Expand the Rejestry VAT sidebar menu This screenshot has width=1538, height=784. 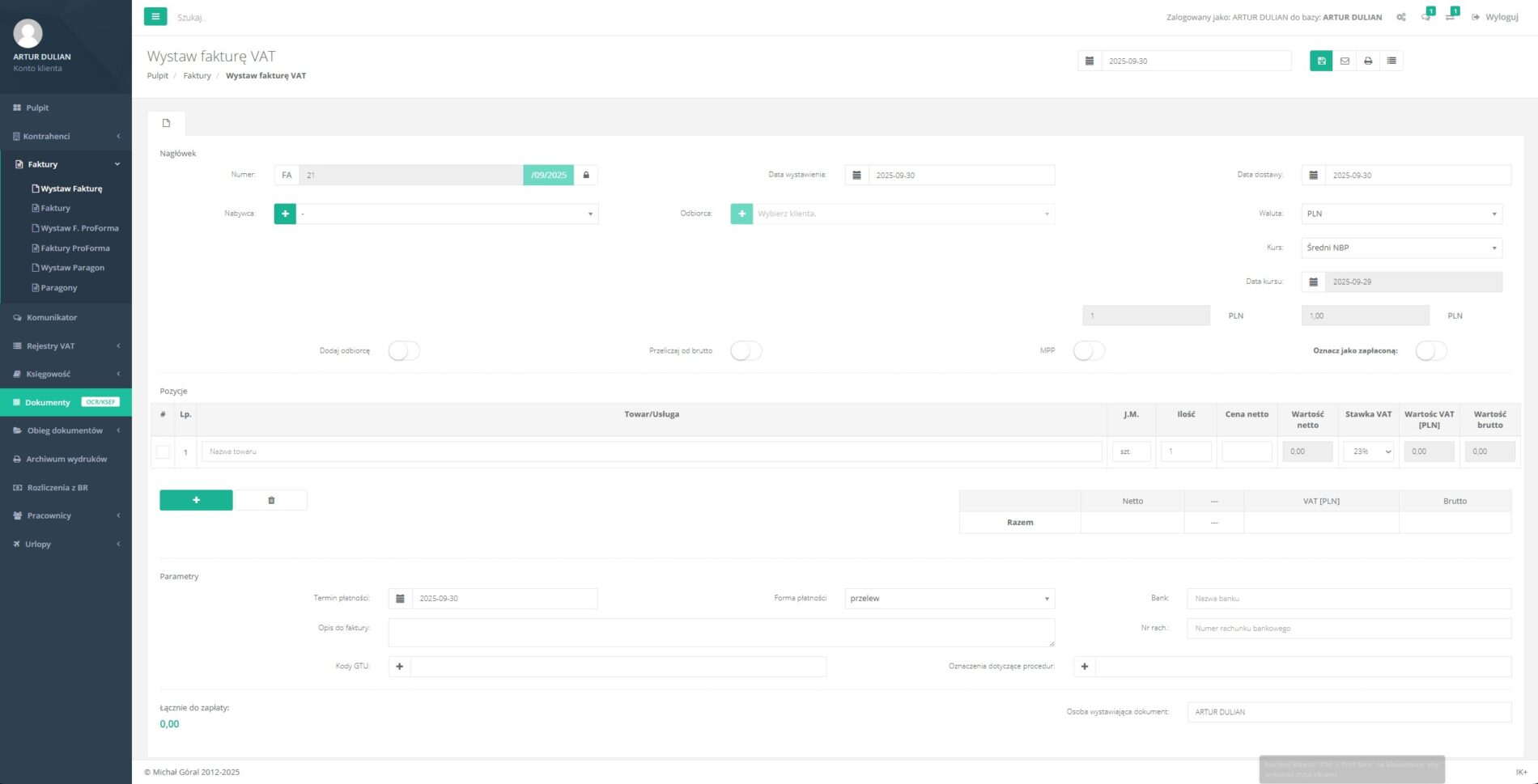[x=66, y=346]
